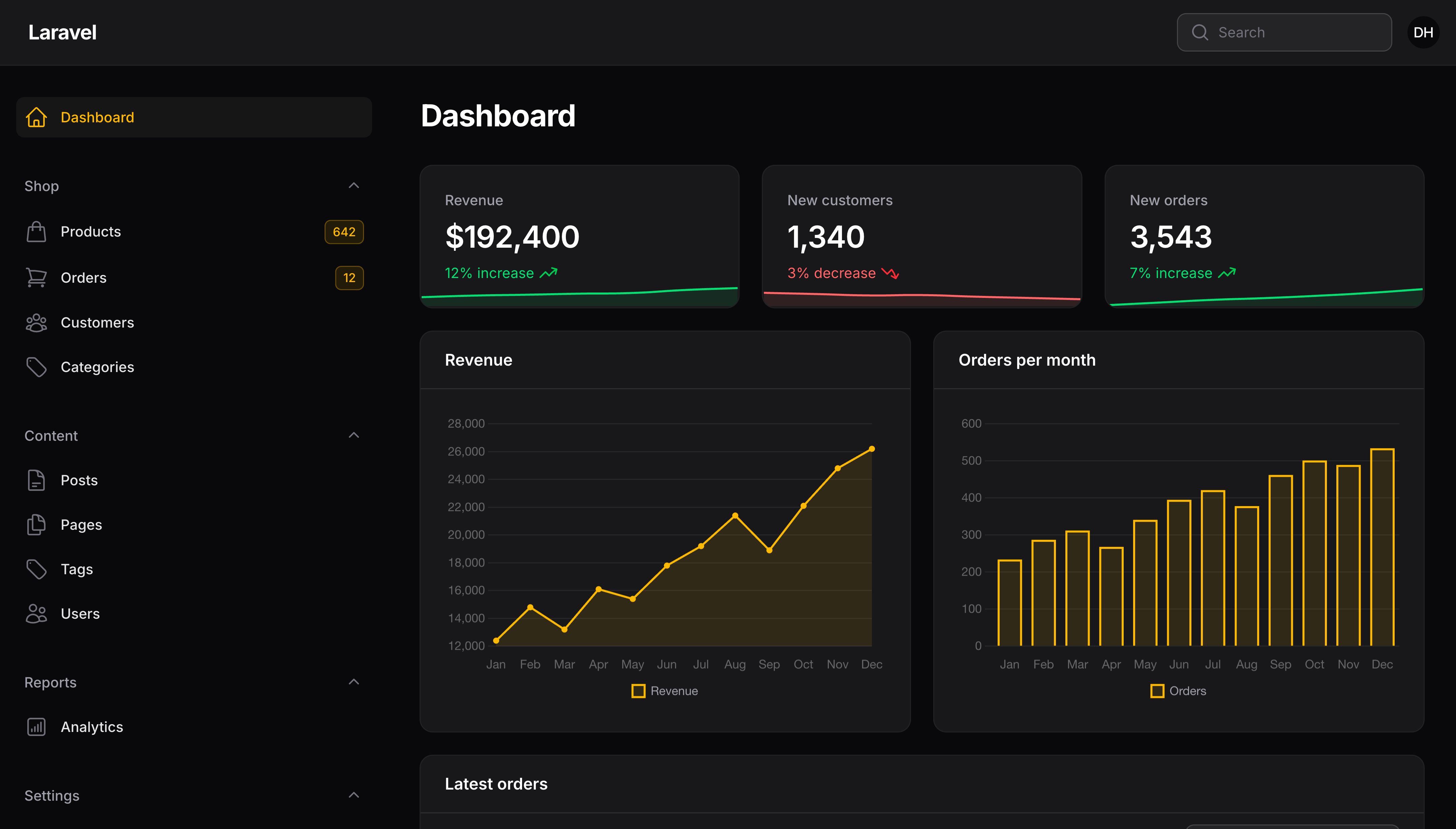
Task: Navigate to Users
Action: coord(194,613)
